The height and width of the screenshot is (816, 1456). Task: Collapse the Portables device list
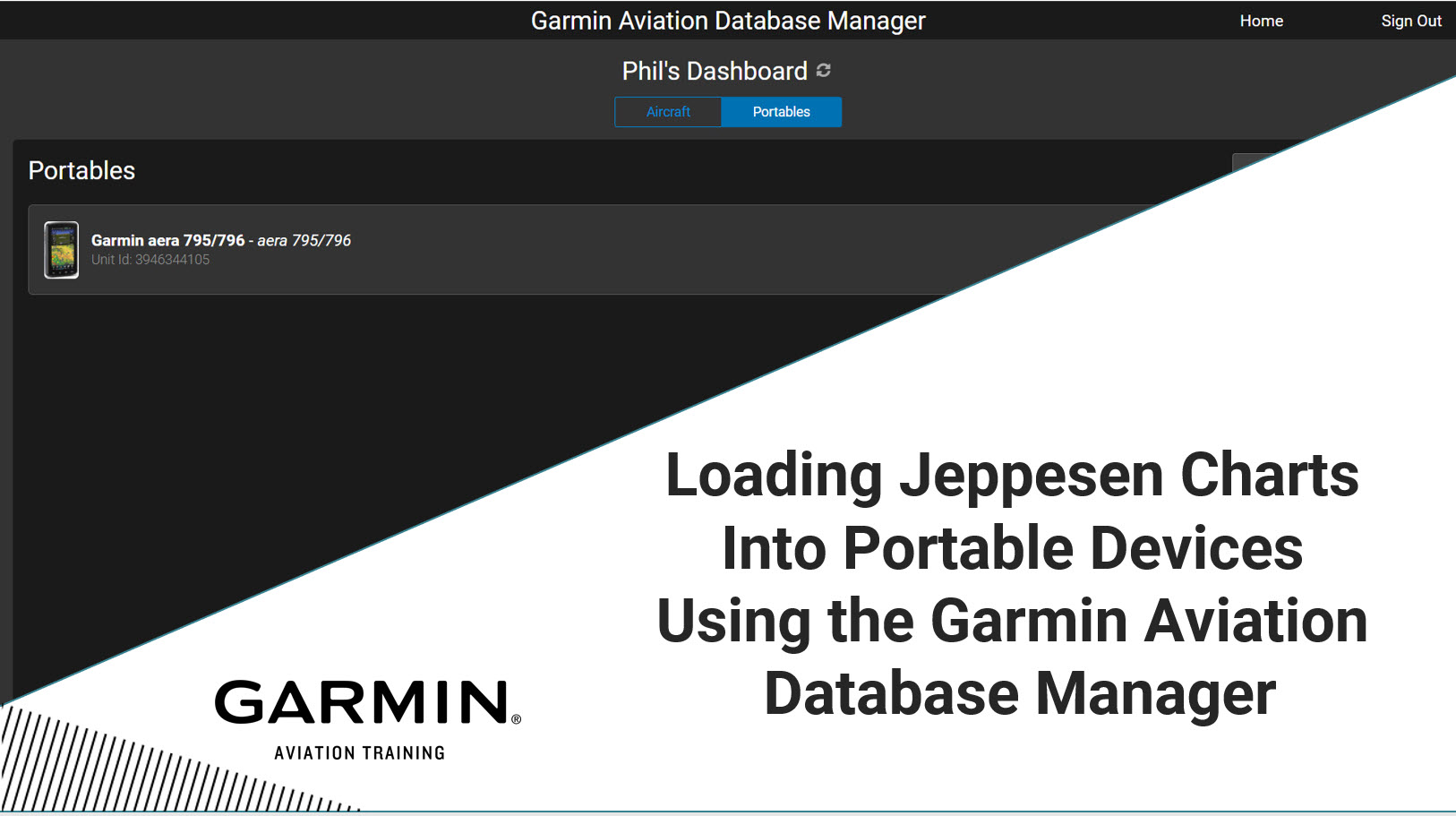(x=82, y=170)
